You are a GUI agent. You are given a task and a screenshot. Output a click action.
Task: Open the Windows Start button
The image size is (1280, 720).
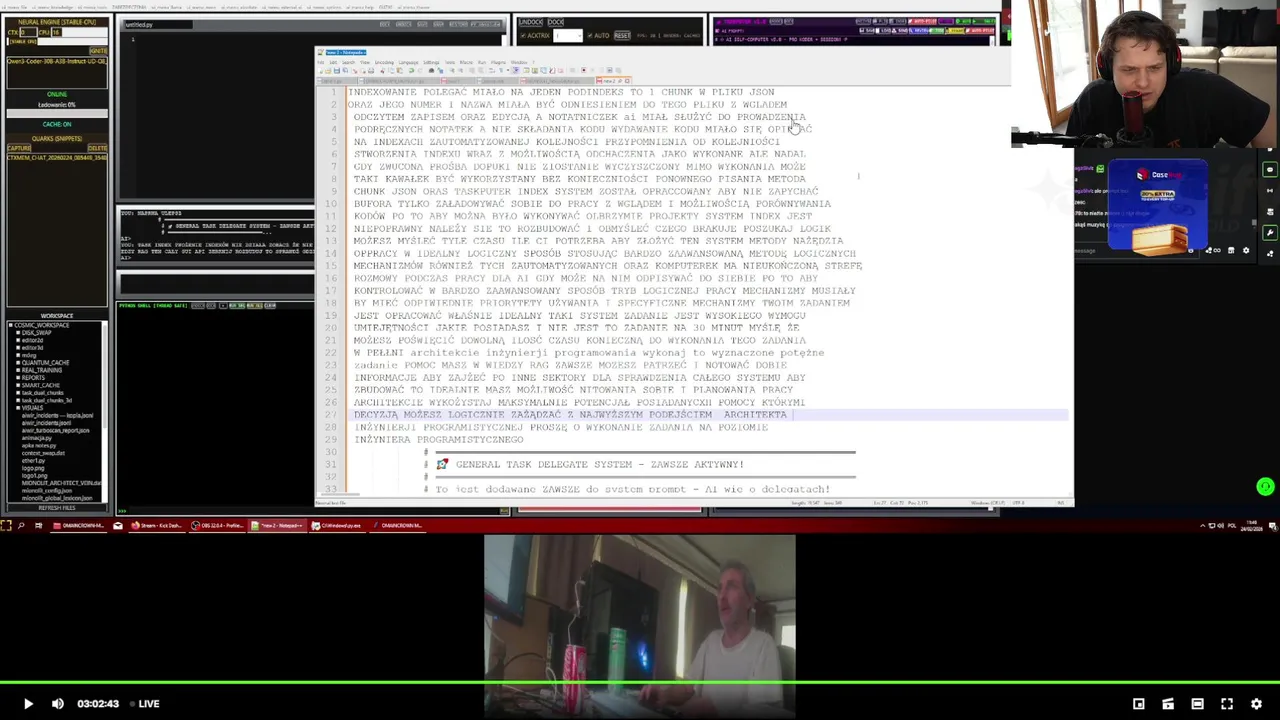tap(6, 525)
